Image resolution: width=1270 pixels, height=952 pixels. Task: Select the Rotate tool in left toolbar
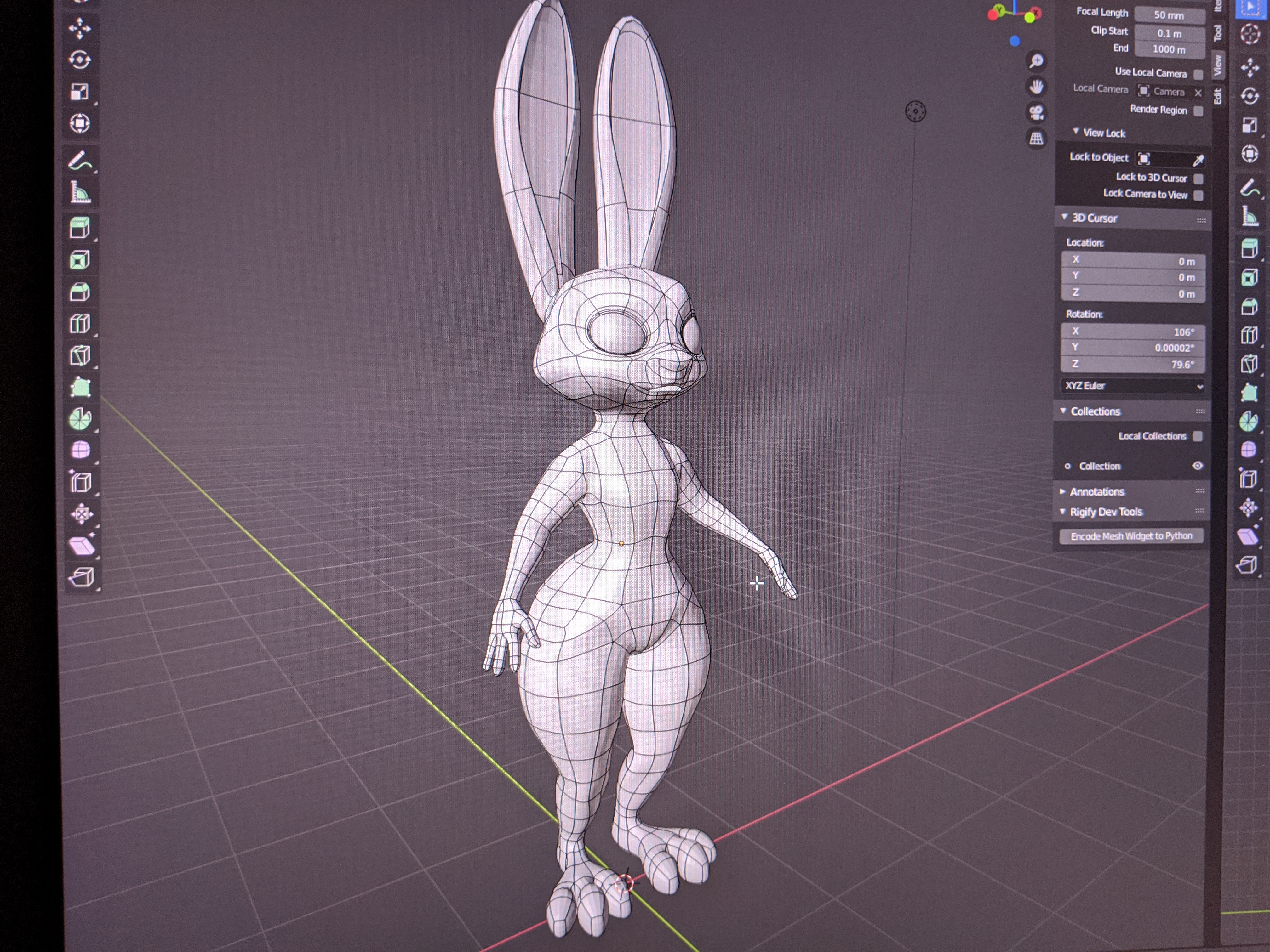point(80,60)
